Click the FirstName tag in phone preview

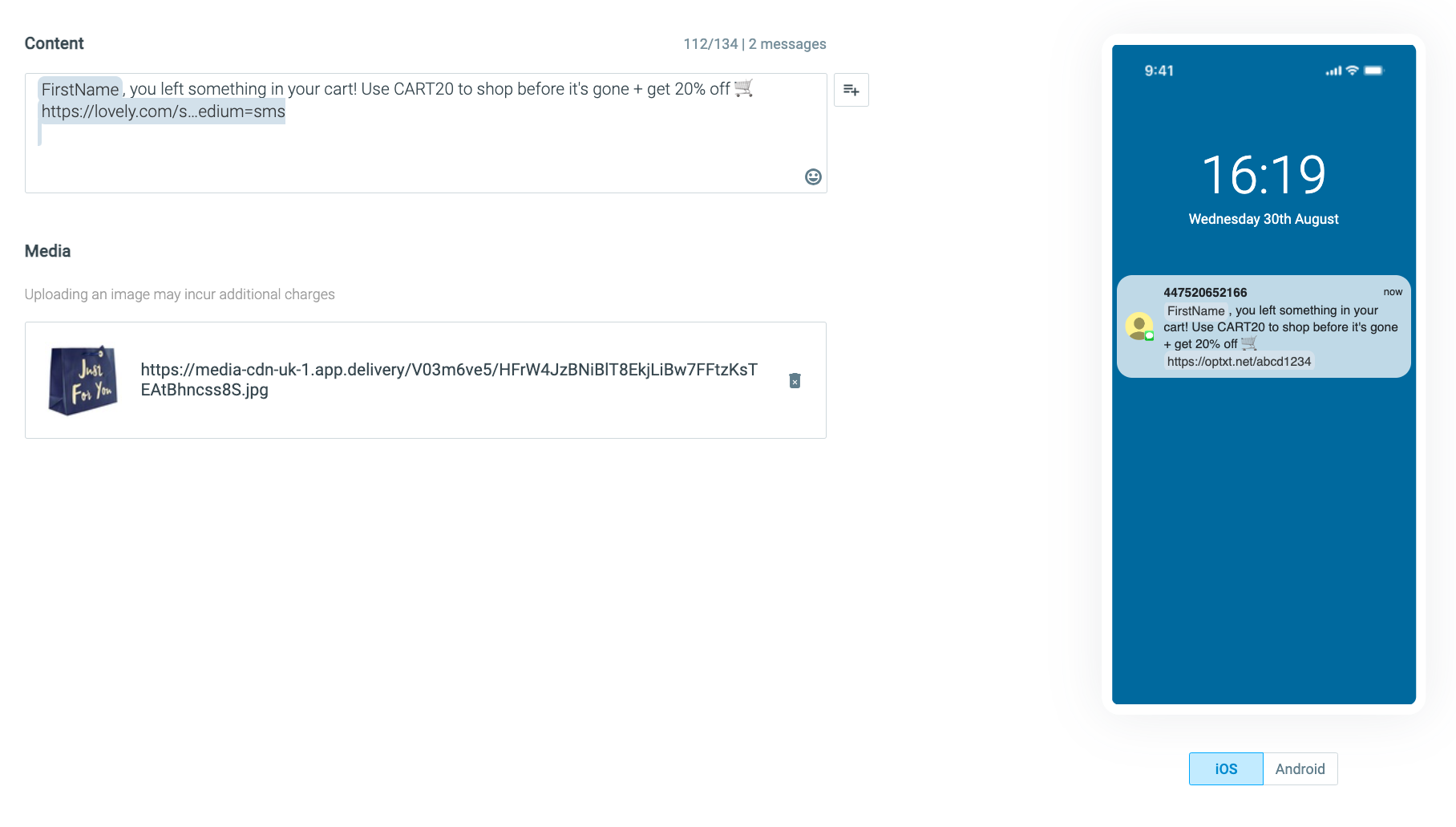[x=1195, y=310]
